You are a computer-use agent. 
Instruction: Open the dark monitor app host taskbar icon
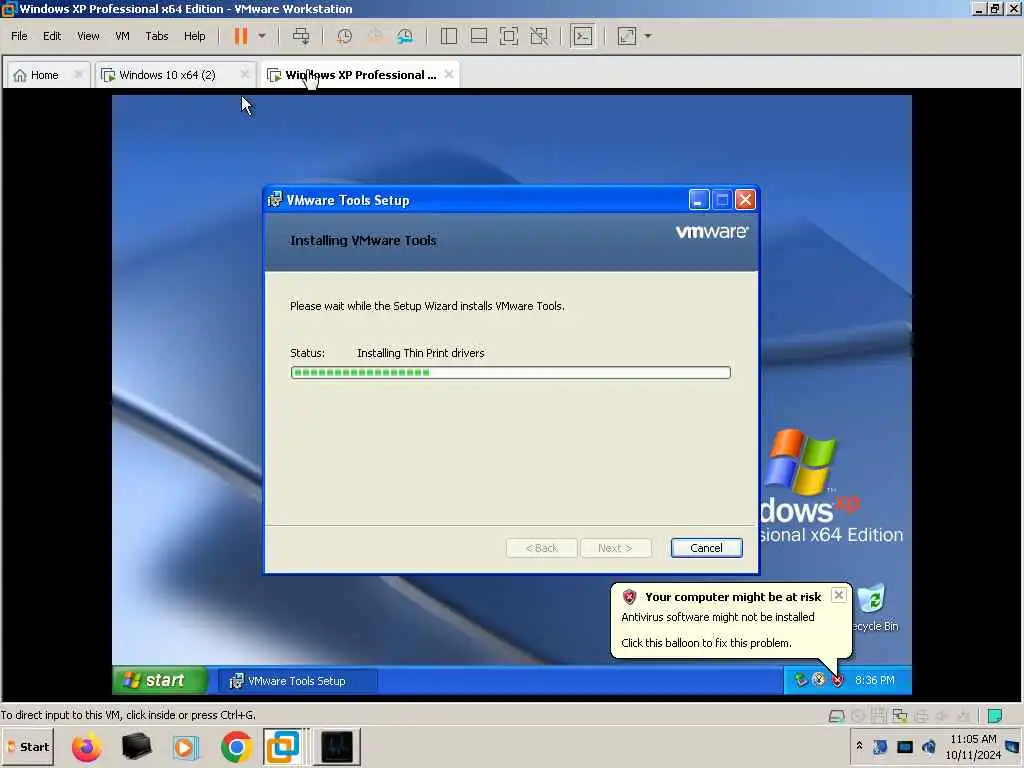[337, 747]
